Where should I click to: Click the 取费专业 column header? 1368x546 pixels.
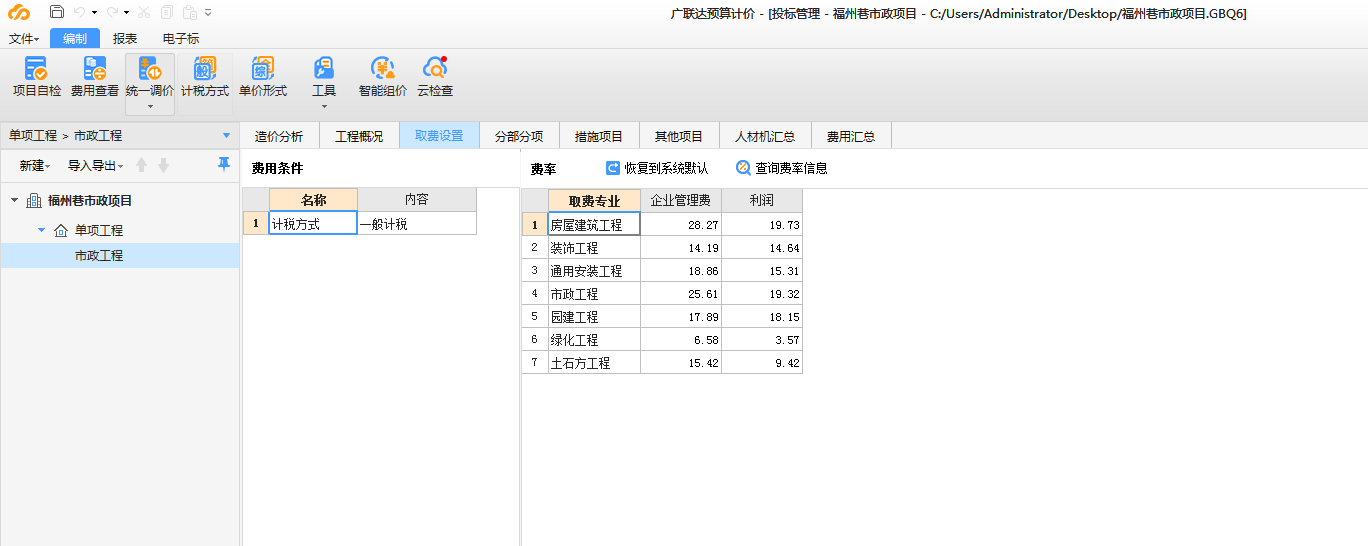[x=594, y=200]
